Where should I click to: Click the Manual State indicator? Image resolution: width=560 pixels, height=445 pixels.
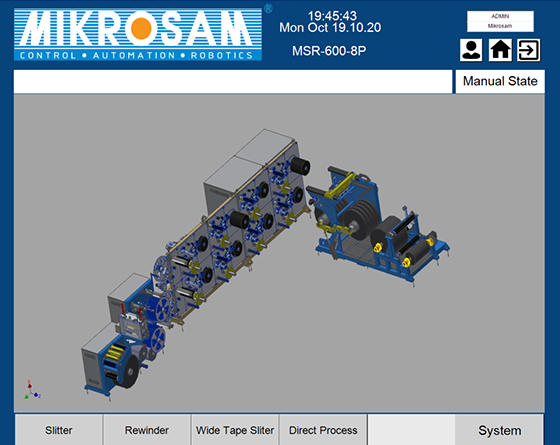click(500, 81)
